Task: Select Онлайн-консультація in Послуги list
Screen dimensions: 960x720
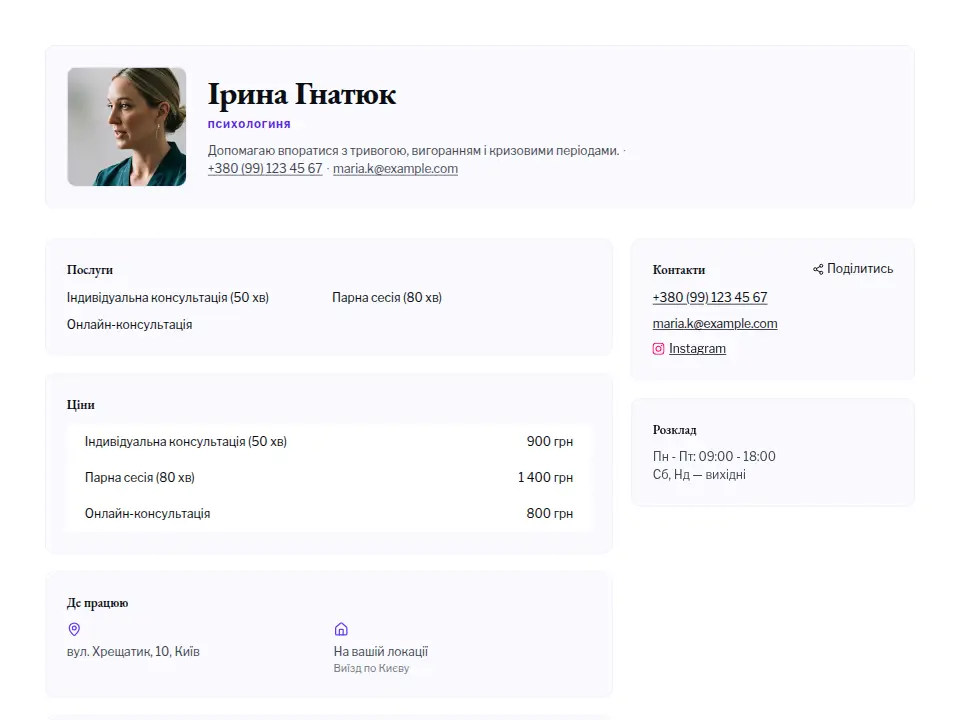Action: tap(129, 324)
